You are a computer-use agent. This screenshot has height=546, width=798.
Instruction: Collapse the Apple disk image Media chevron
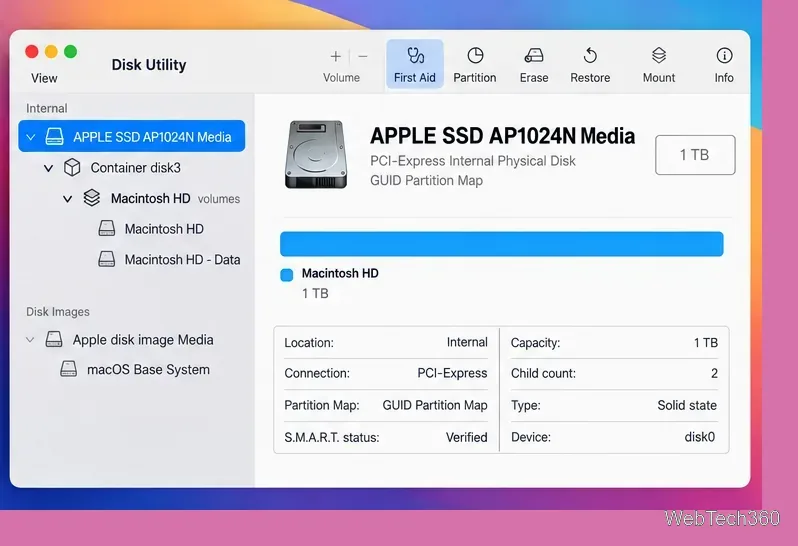30,340
